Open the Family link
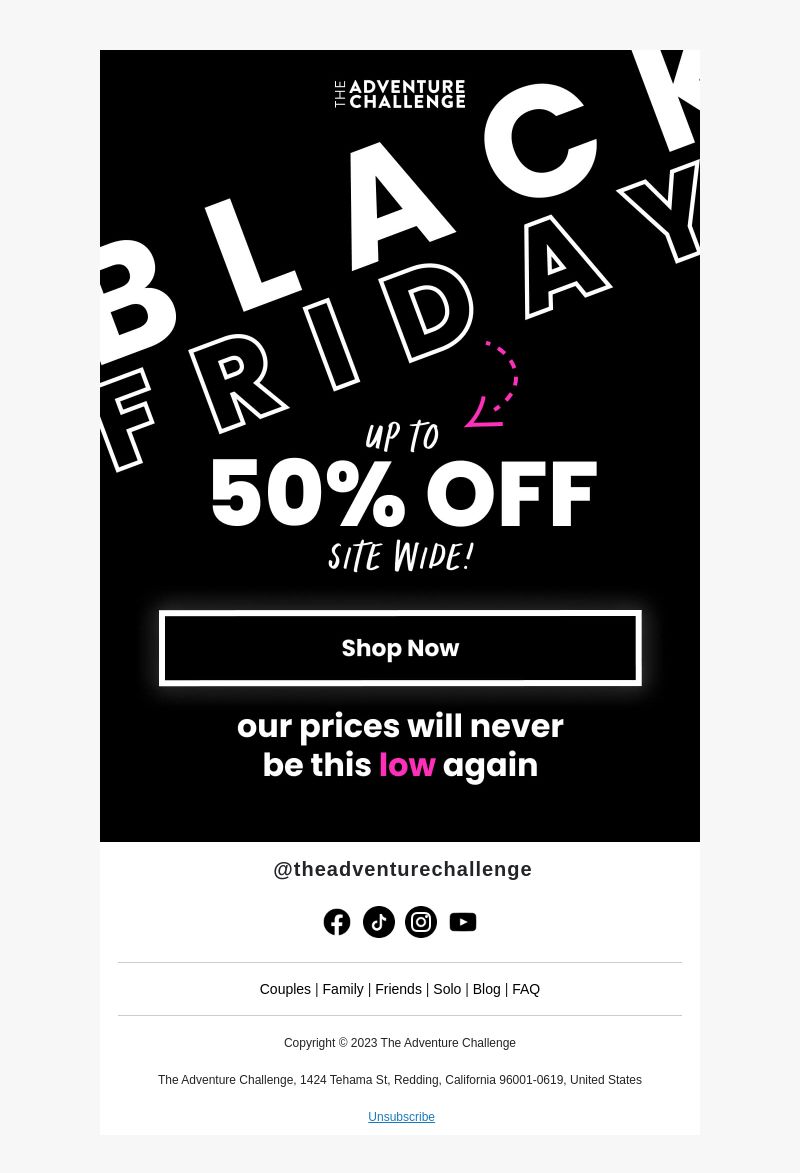The image size is (800, 1173). click(x=343, y=989)
